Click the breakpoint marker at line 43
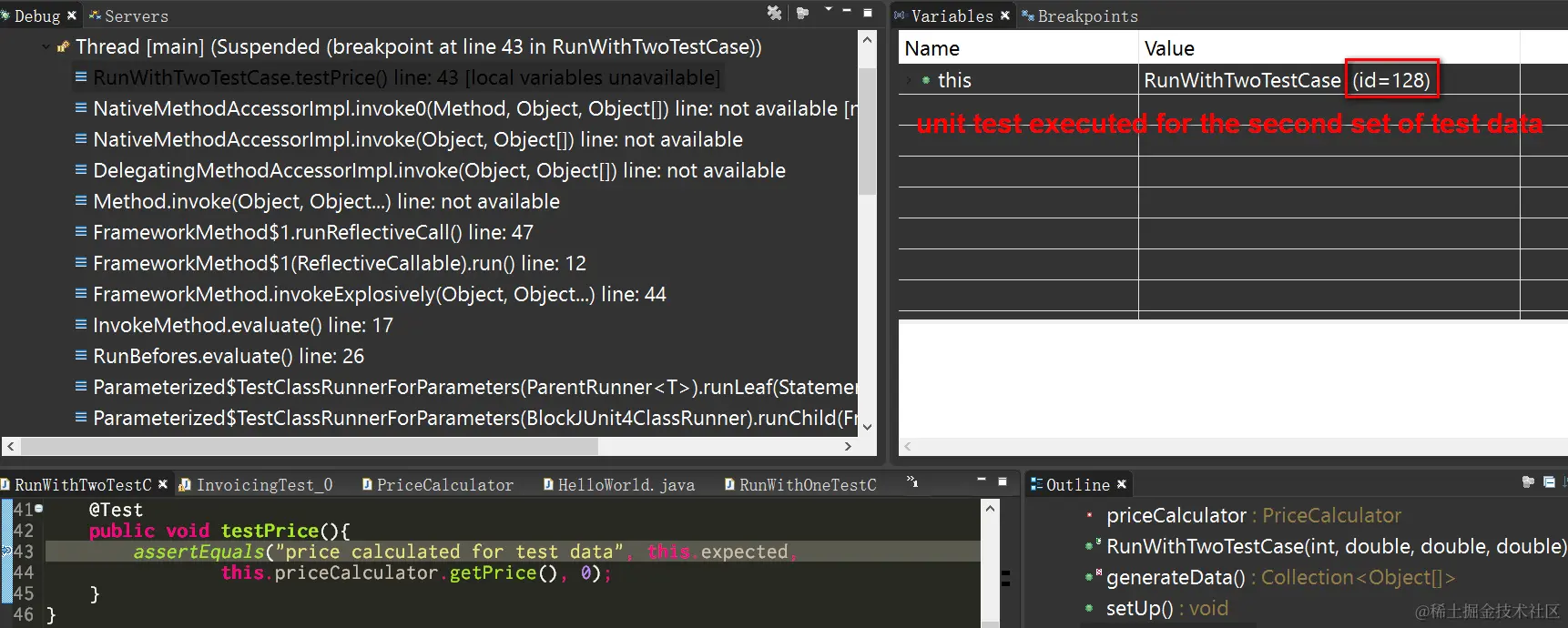Image resolution: width=1568 pixels, height=628 pixels. coord(5,551)
